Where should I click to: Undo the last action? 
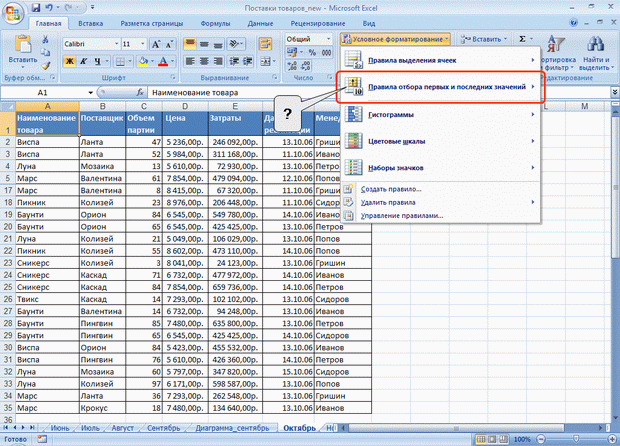tap(49, 8)
